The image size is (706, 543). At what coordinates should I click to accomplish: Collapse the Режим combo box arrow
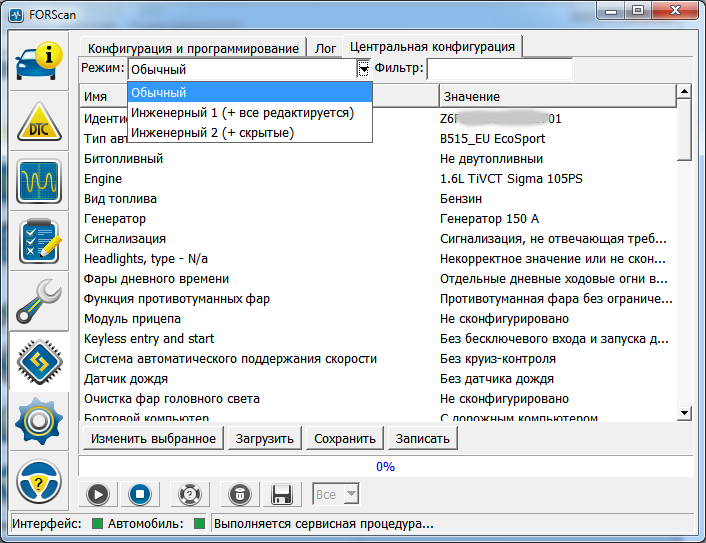click(x=363, y=69)
